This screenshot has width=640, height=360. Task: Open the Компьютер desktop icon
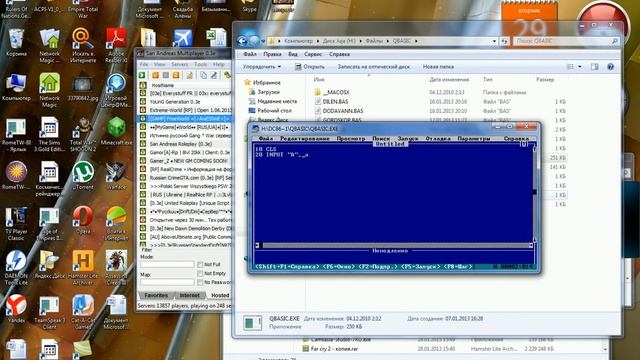click(16, 87)
